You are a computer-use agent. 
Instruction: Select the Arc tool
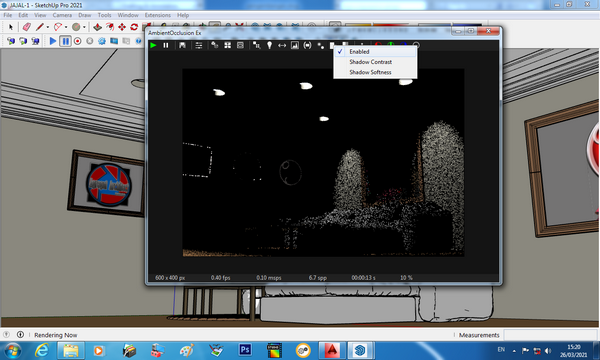point(57,27)
